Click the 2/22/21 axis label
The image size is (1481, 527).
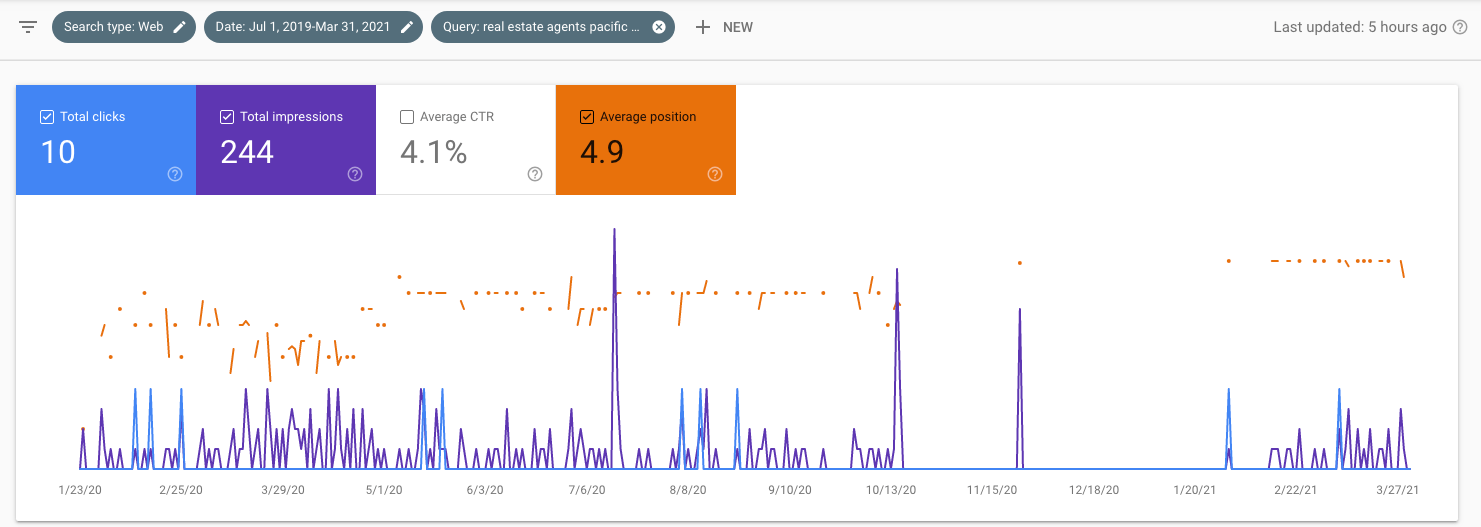click(x=1296, y=490)
